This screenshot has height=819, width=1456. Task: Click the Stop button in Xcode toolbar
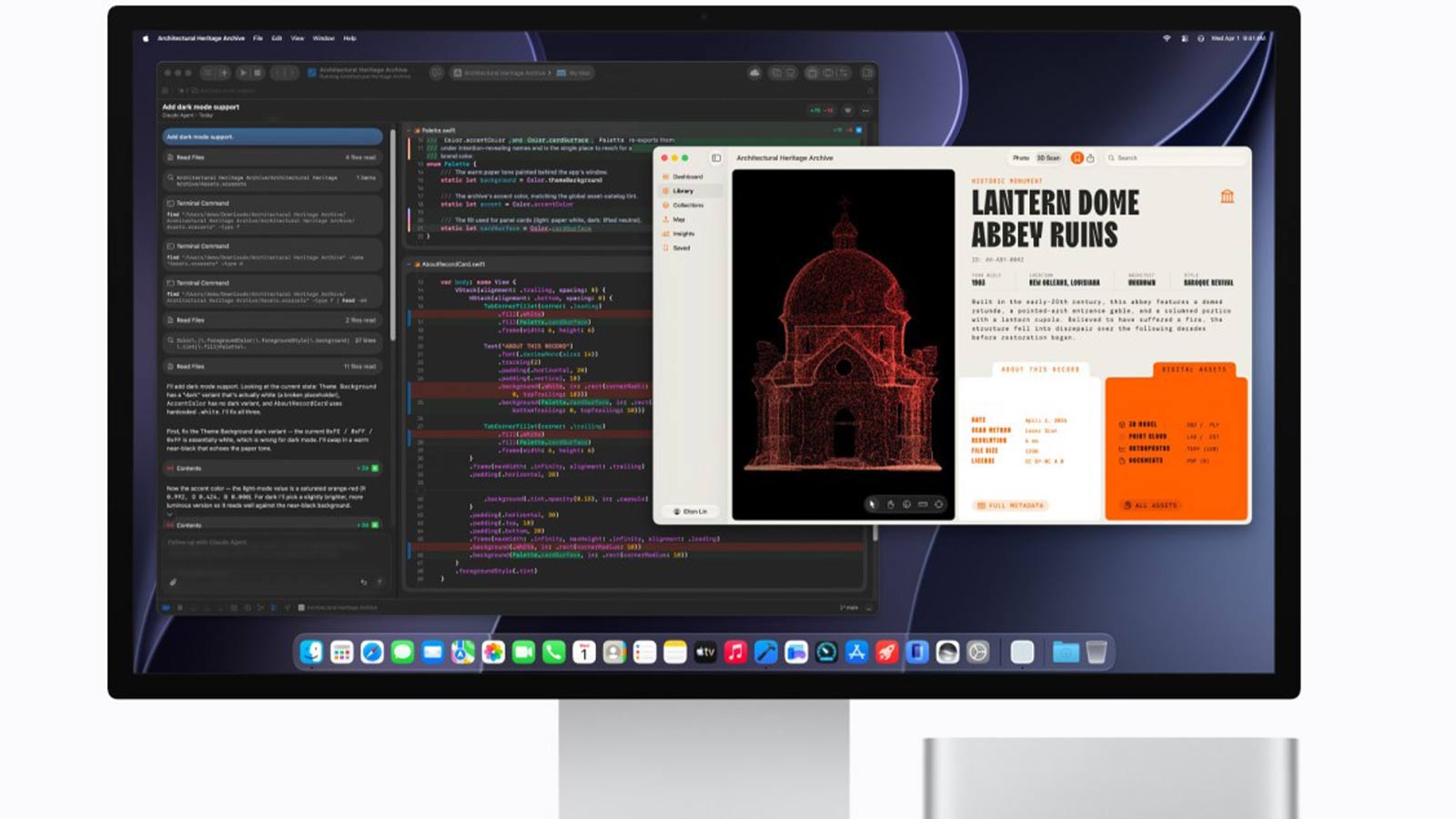point(258,73)
